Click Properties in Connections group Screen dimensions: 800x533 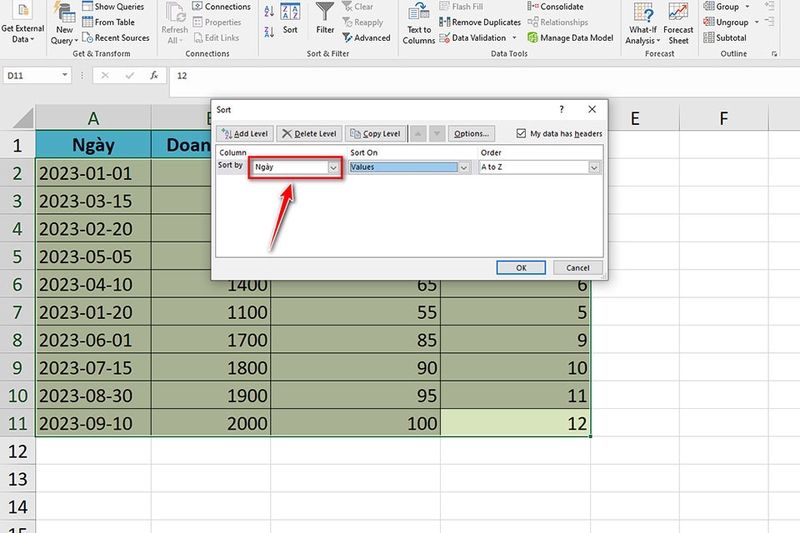click(x=217, y=22)
